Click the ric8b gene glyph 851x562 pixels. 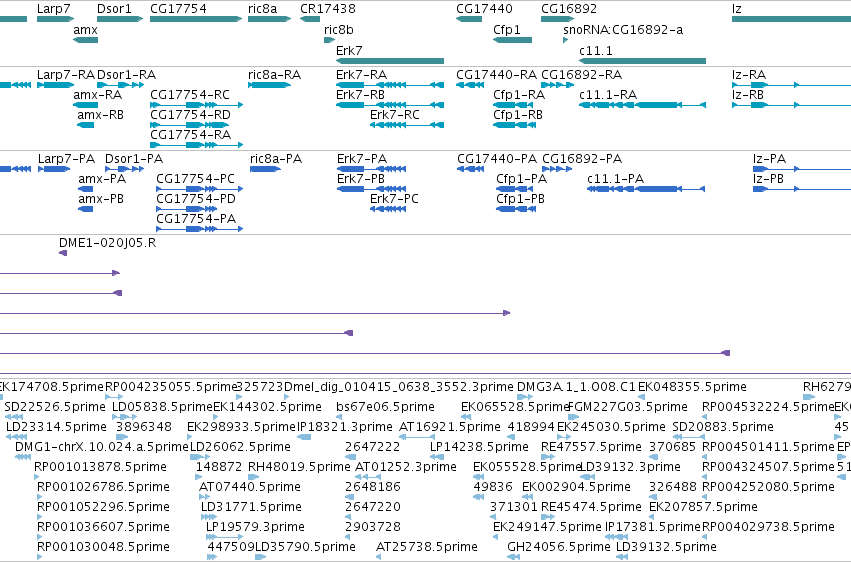[x=330, y=40]
